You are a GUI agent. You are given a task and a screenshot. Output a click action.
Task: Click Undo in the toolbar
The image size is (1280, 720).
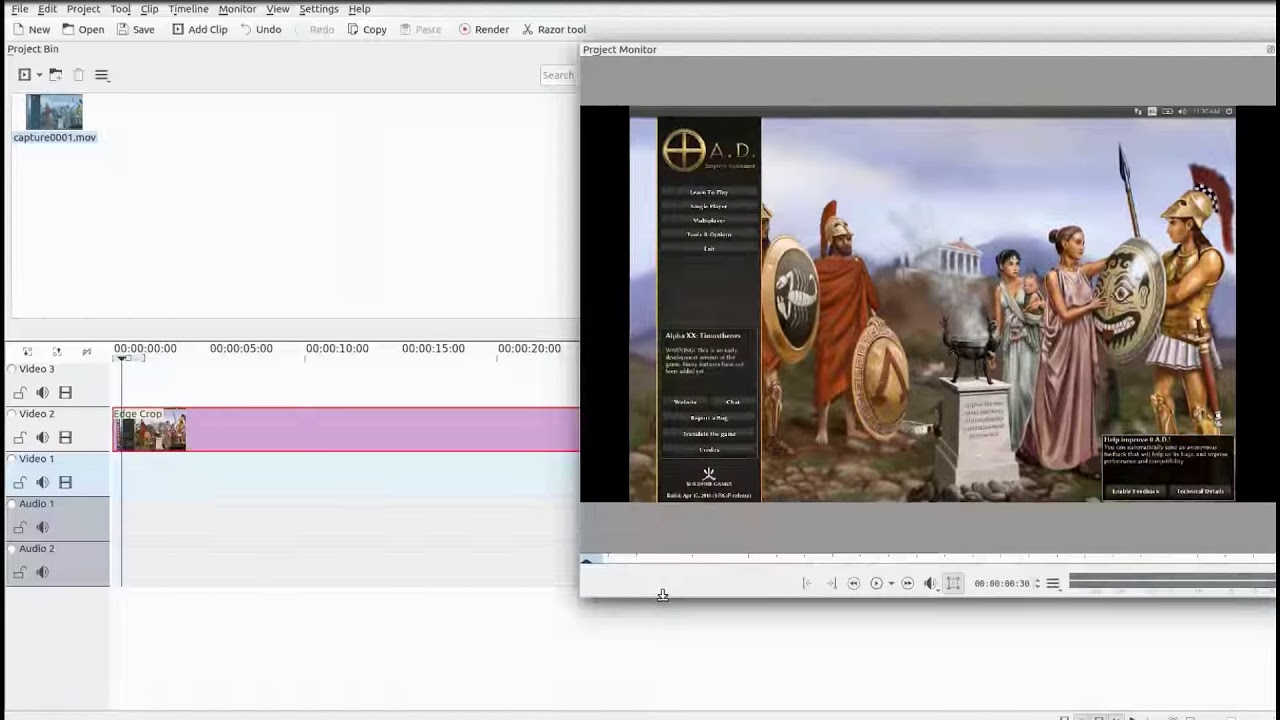pos(260,29)
